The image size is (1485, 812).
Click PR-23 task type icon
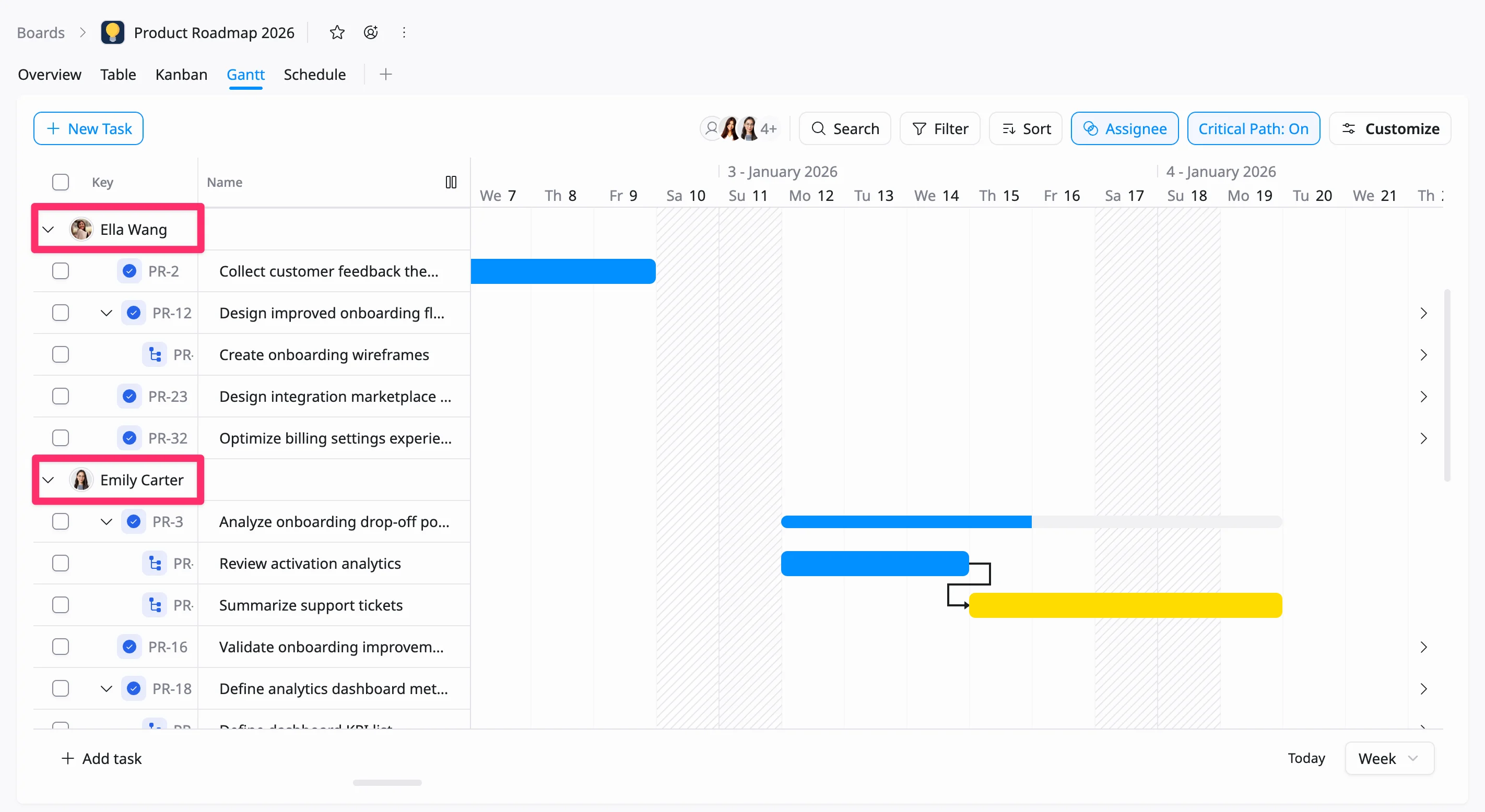click(x=129, y=397)
